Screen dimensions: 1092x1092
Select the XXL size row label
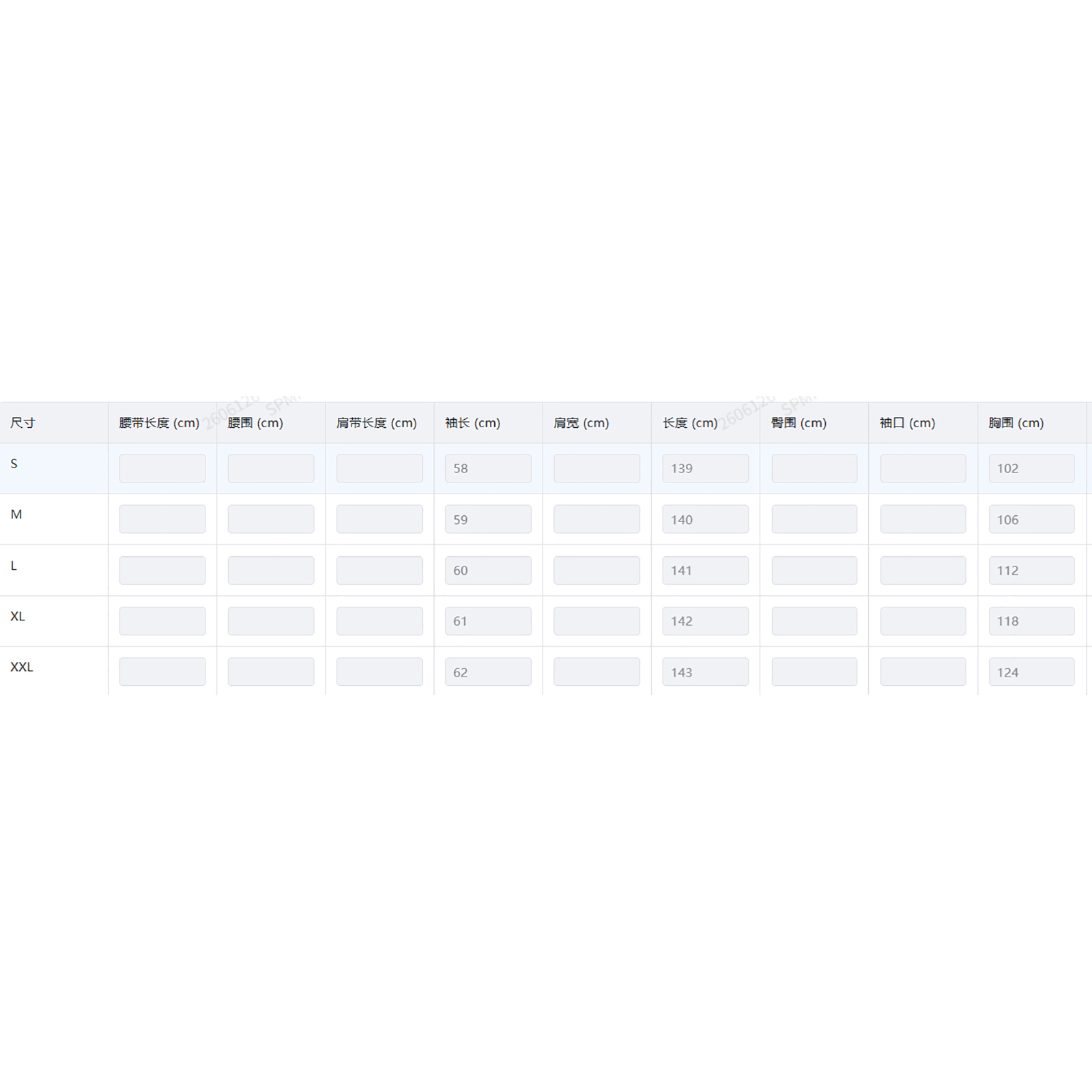[x=22, y=667]
